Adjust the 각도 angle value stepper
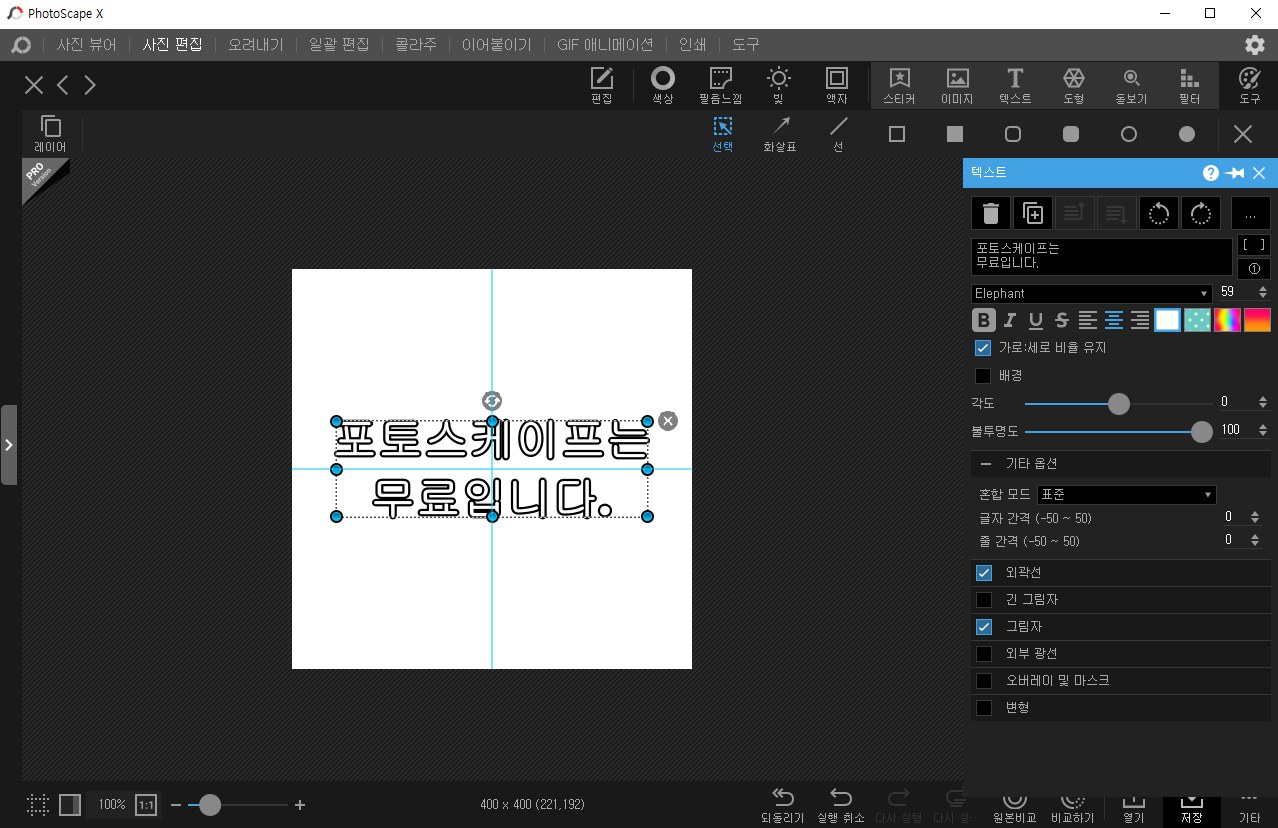Image resolution: width=1278 pixels, height=828 pixels. [1263, 403]
